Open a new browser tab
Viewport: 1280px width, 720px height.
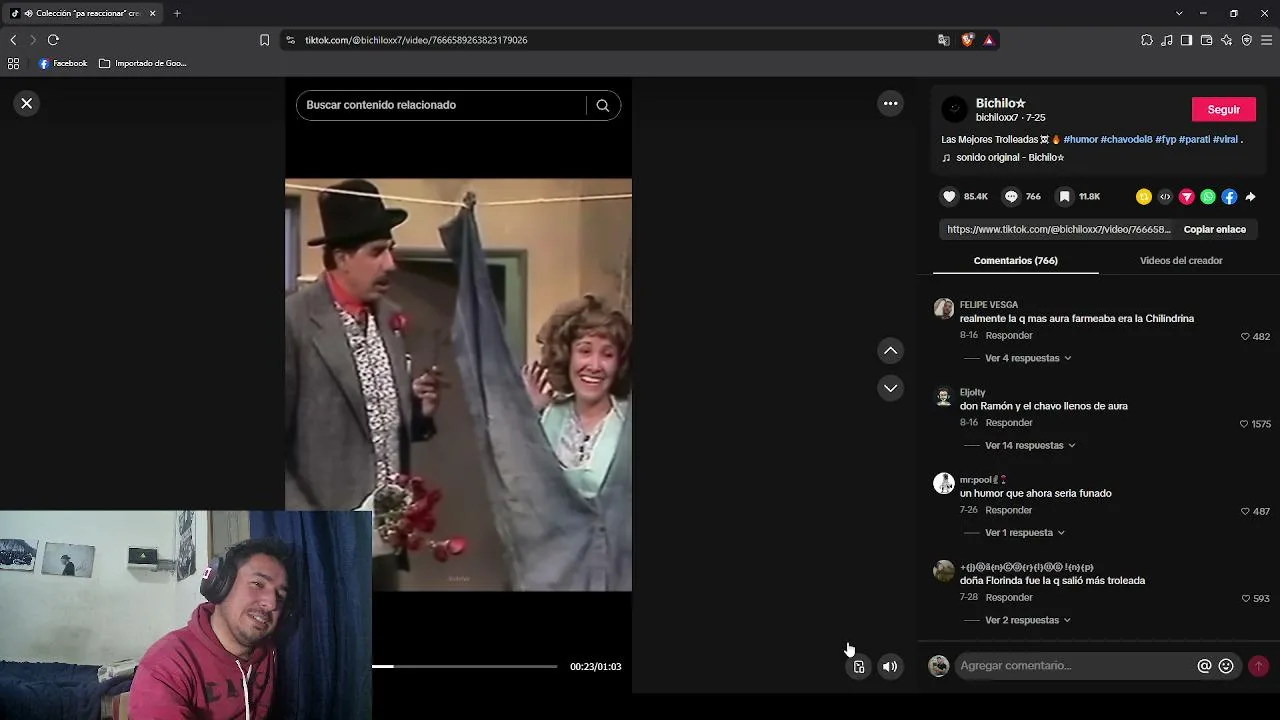[177, 13]
